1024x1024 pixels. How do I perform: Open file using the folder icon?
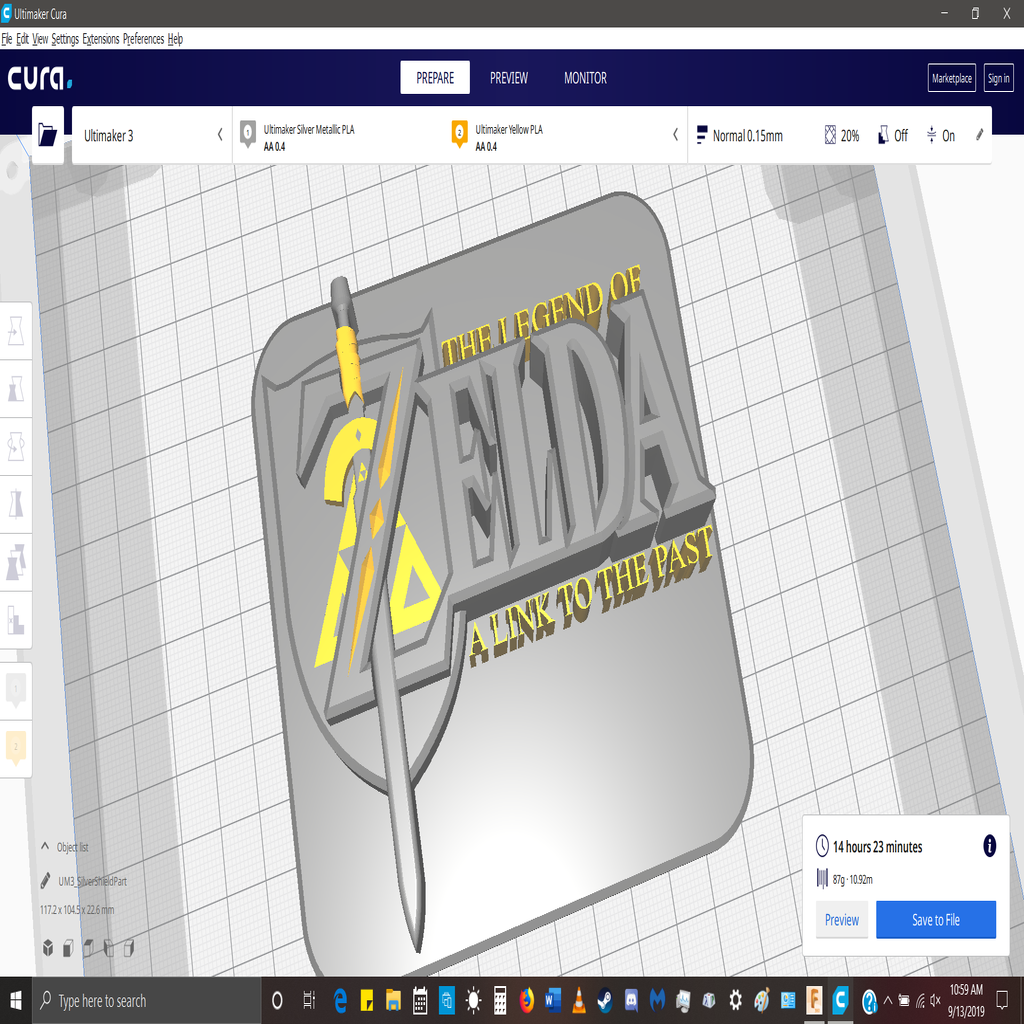47,135
